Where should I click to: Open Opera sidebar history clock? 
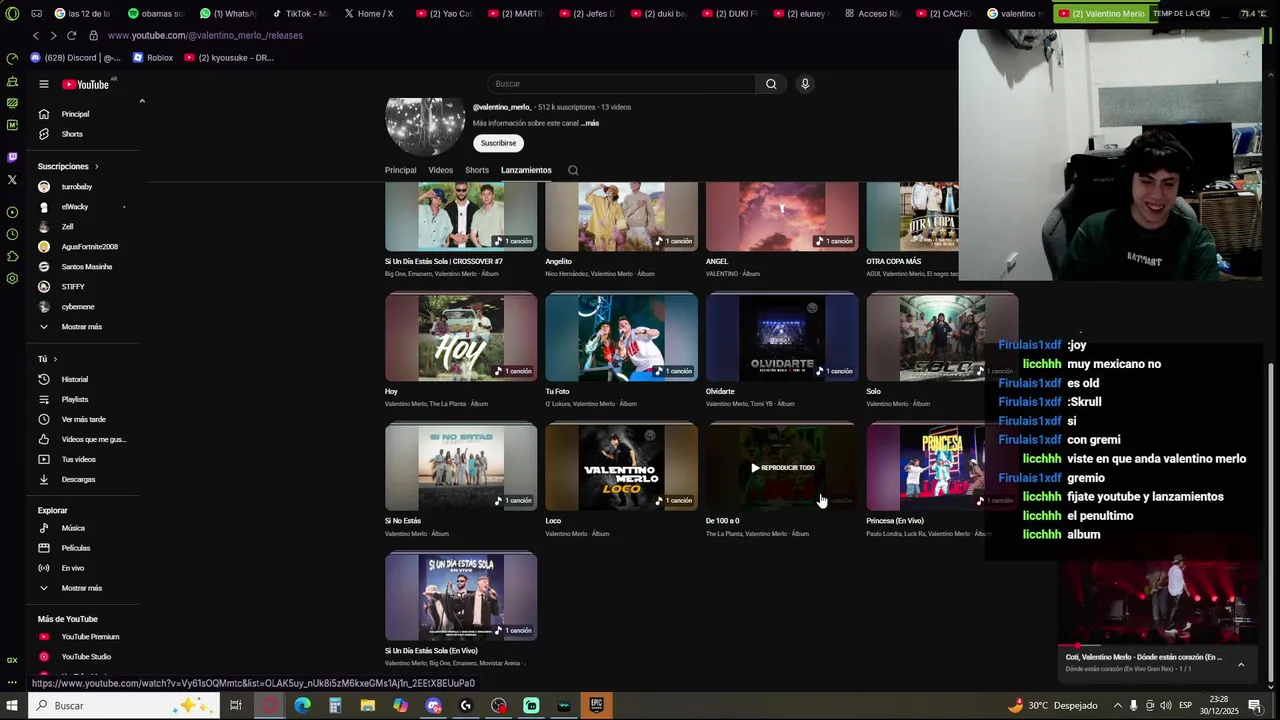[x=12, y=234]
